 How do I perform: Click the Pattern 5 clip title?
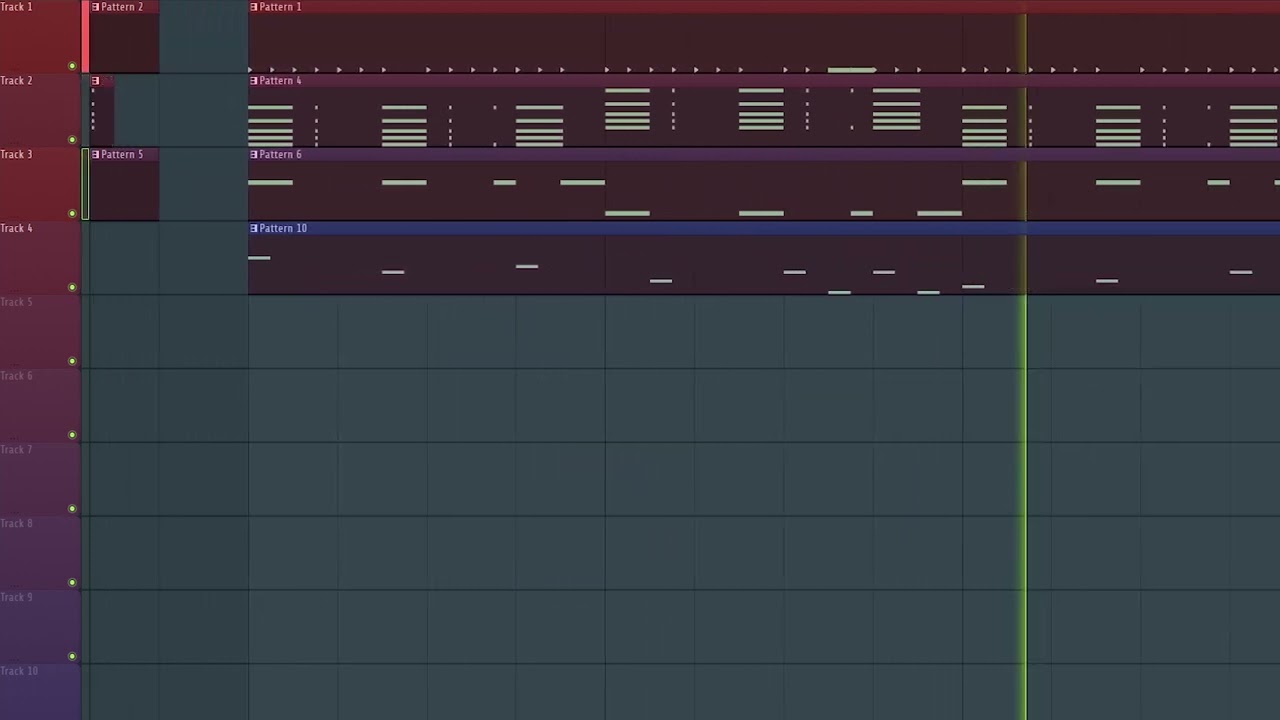[x=122, y=155]
